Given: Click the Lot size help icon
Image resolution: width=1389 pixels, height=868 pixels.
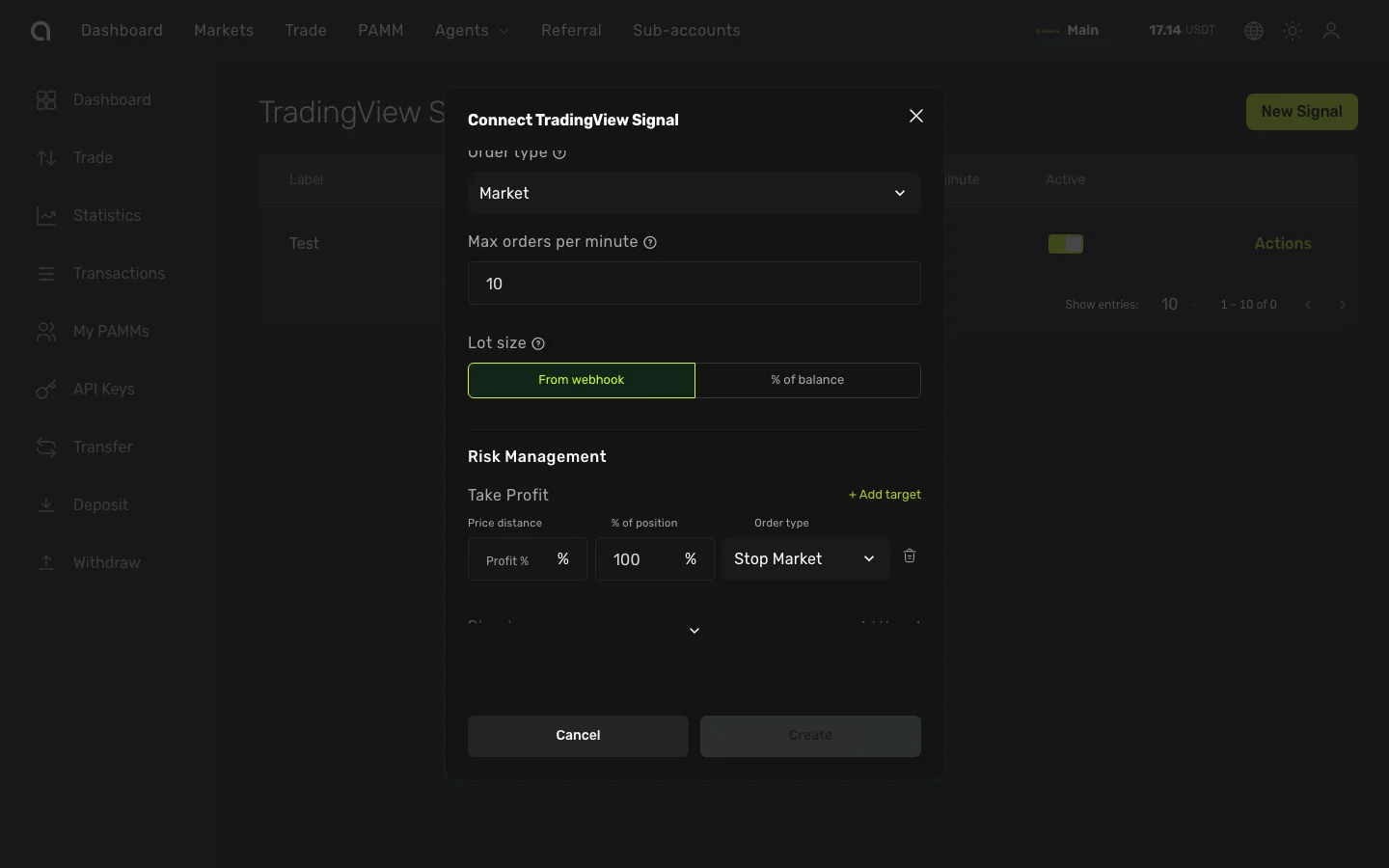Looking at the screenshot, I should click(x=538, y=343).
